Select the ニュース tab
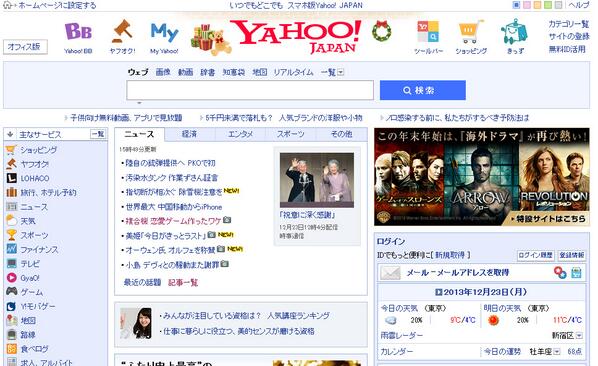Viewport: 598px width, 366px height. coord(140,134)
